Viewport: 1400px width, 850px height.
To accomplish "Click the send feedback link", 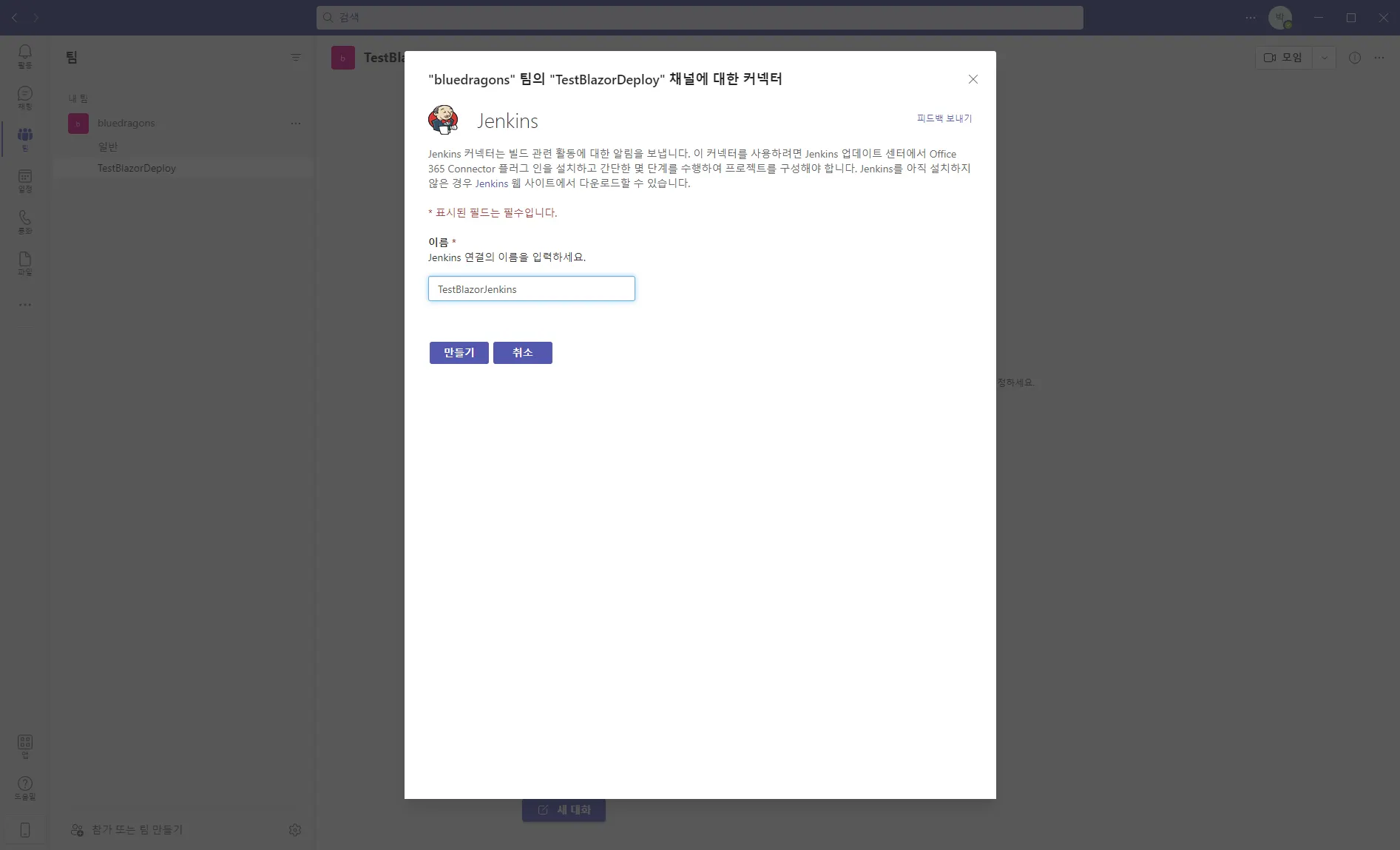I will [944, 118].
